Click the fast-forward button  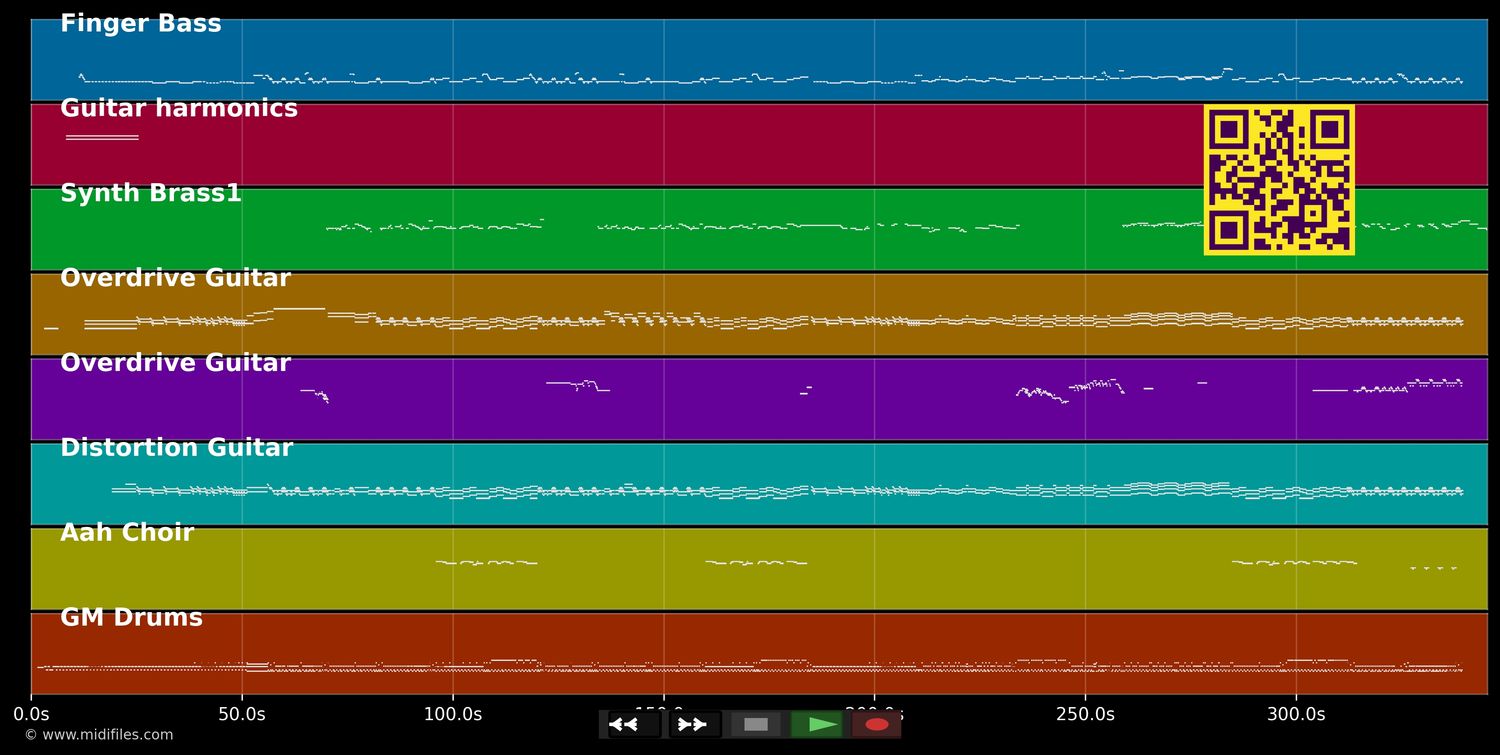pos(695,724)
